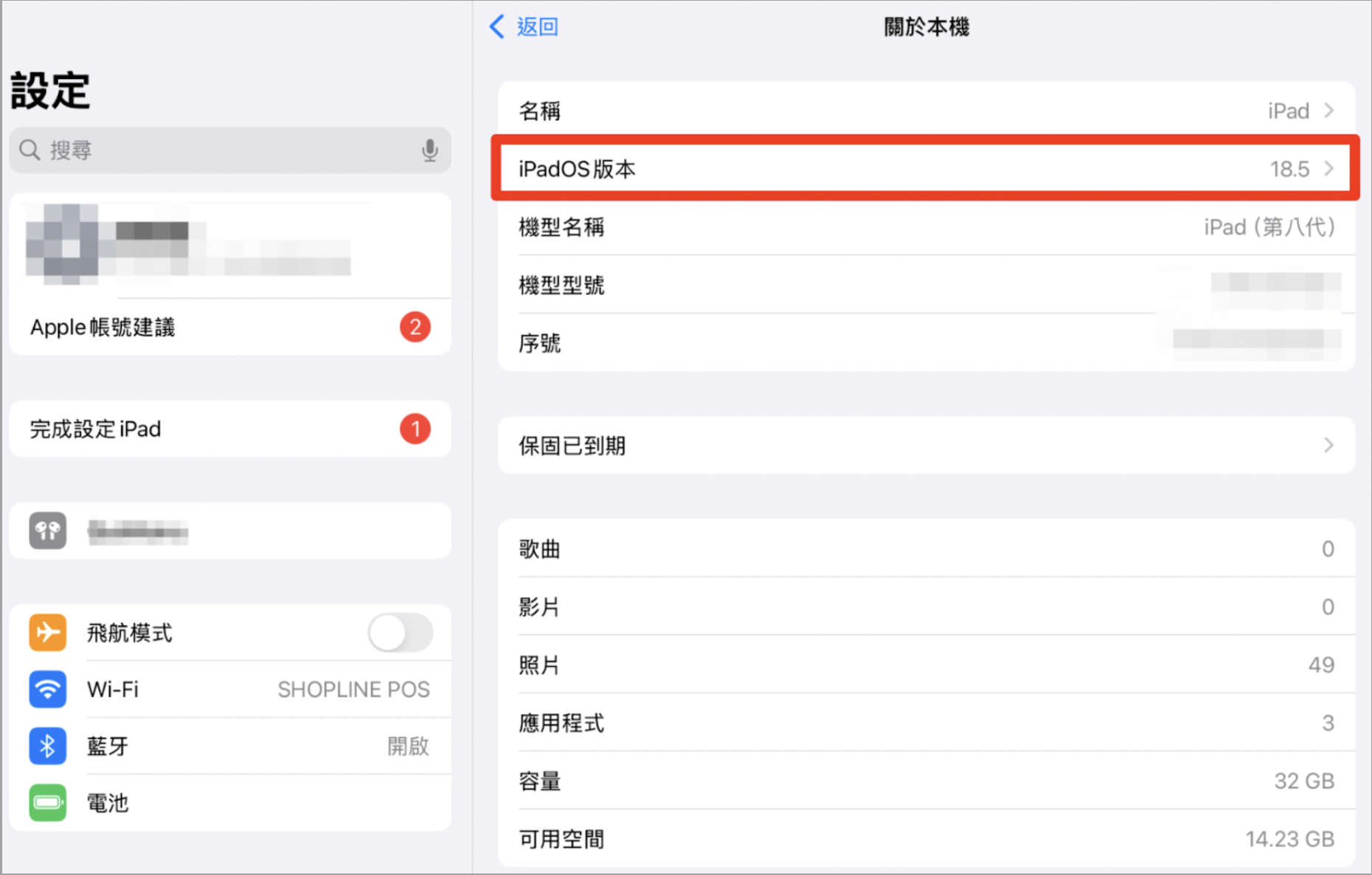
Task: Tap the iPad (第八代) value
Action: pyautogui.click(x=1269, y=226)
